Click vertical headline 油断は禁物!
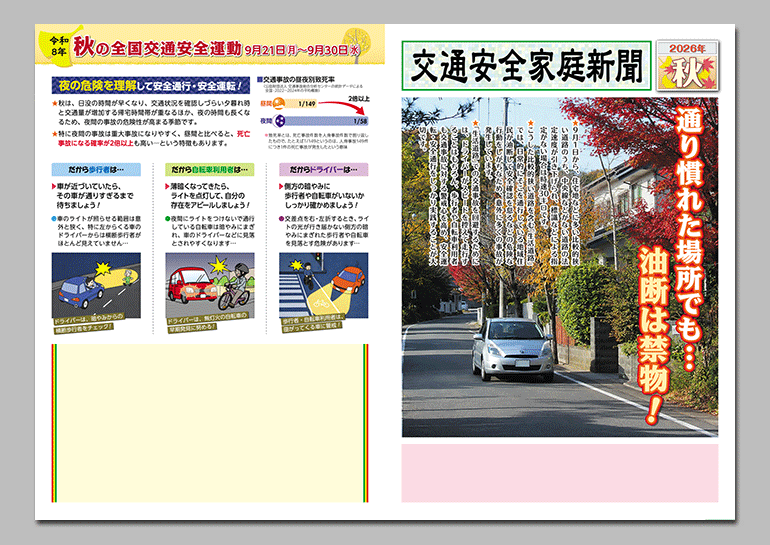The image size is (770, 545). click(x=654, y=335)
